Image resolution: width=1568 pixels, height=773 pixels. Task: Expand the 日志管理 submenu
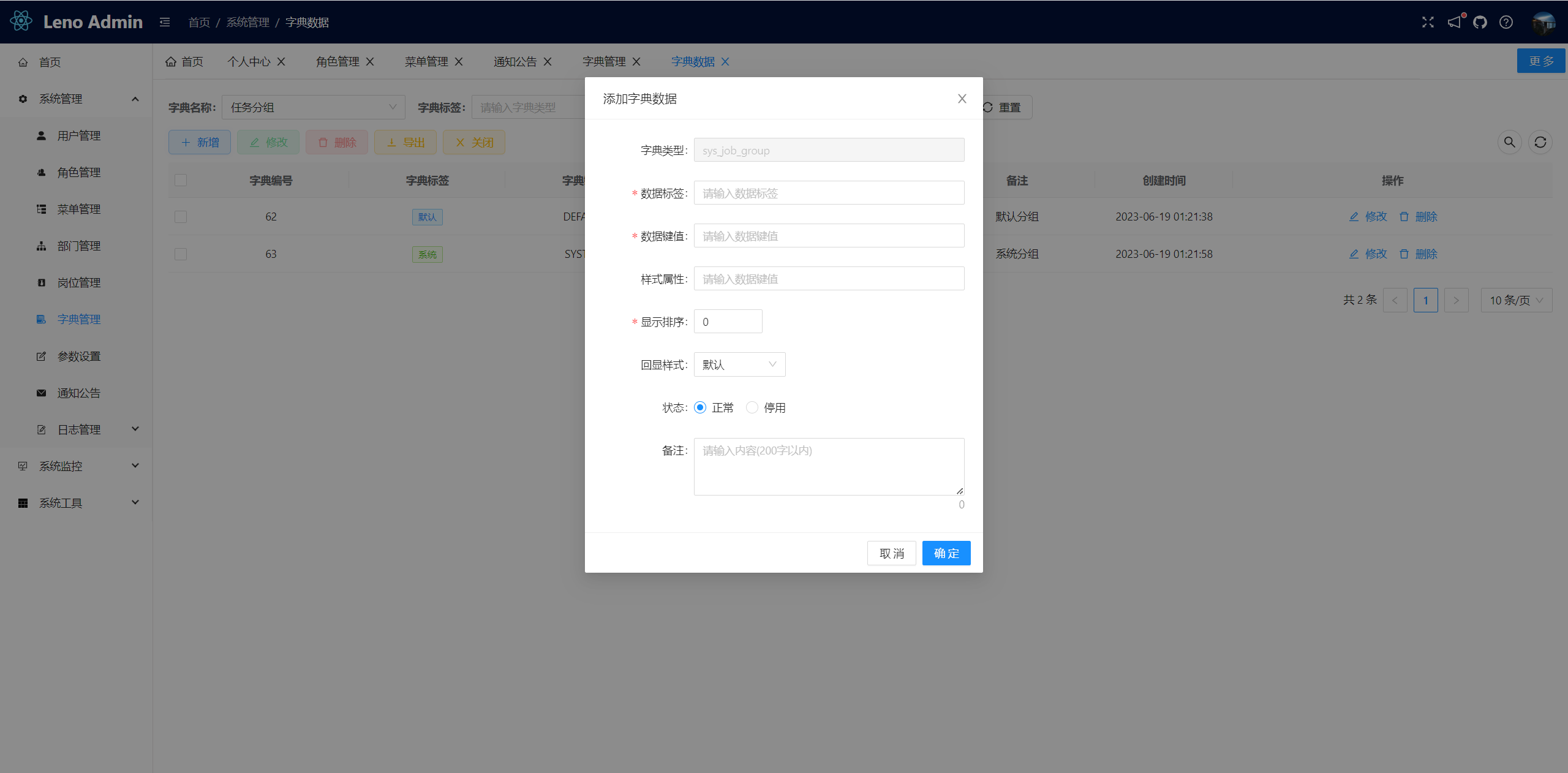79,429
